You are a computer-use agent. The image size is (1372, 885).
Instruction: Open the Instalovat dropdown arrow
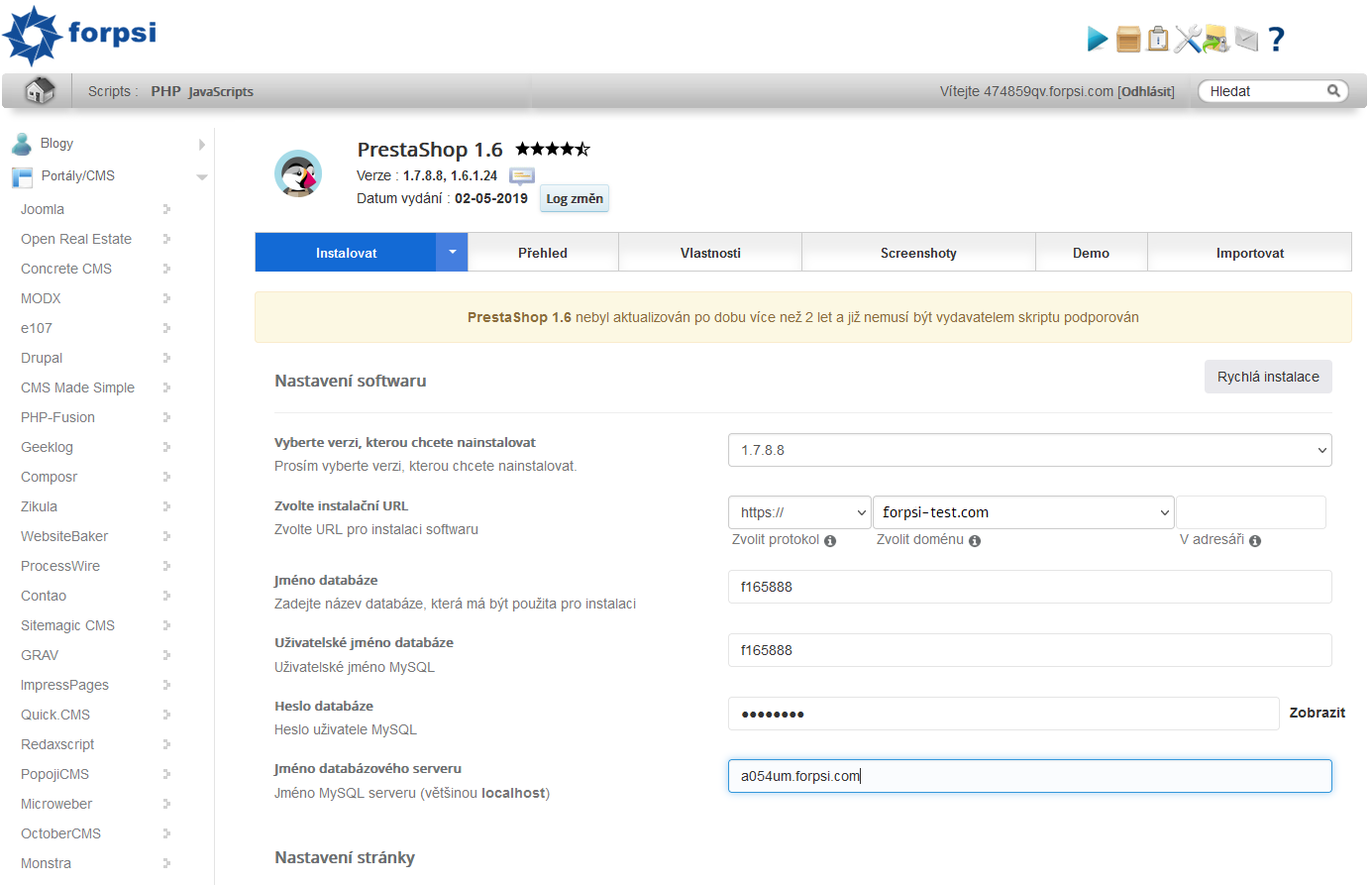click(452, 252)
